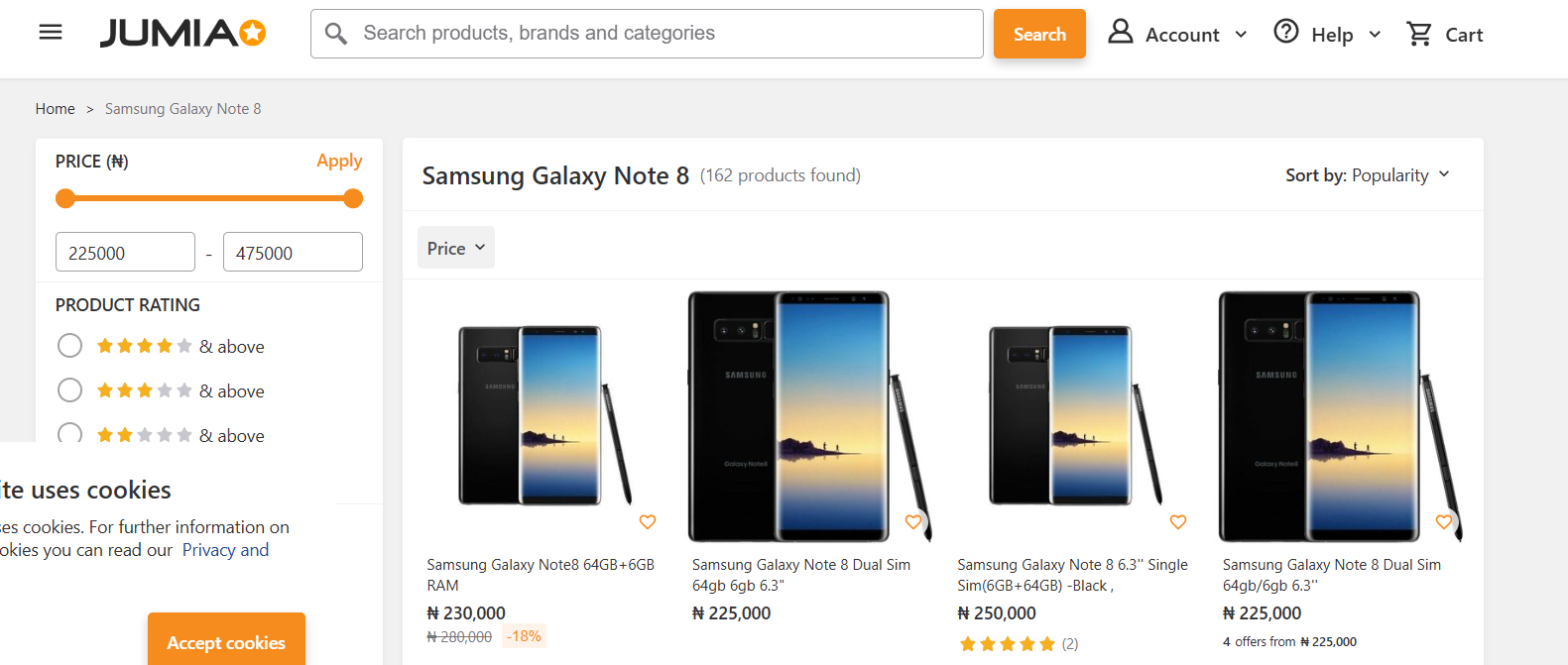Click the Help question mark icon
Viewport: 1568px width, 665px height.
click(1286, 32)
